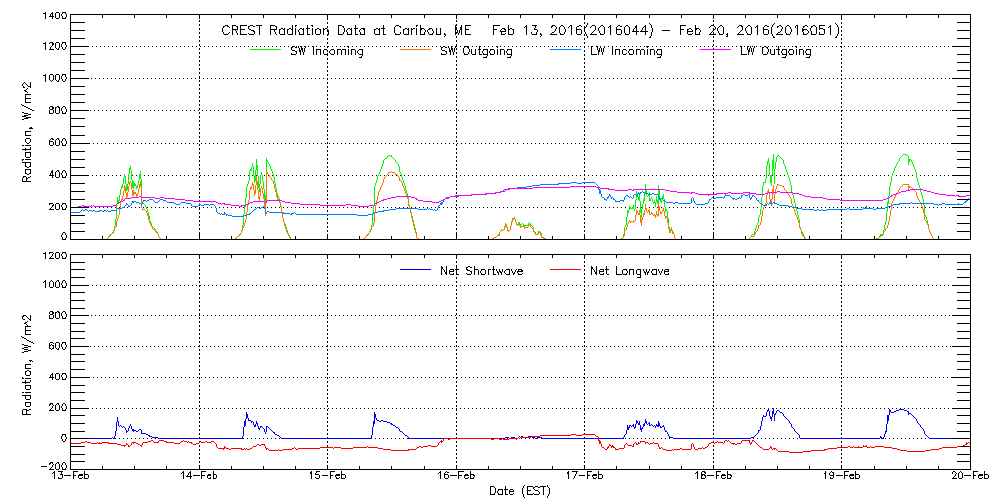Click the 20-Feb date tick label
The image size is (1000, 500).
point(968,477)
